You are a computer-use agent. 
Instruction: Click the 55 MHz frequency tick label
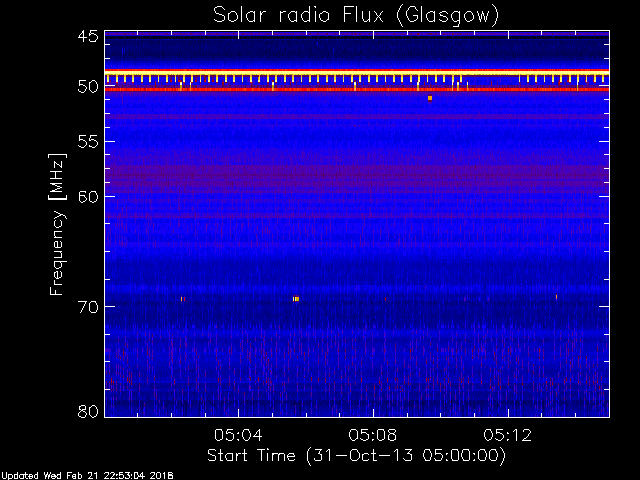(87, 143)
